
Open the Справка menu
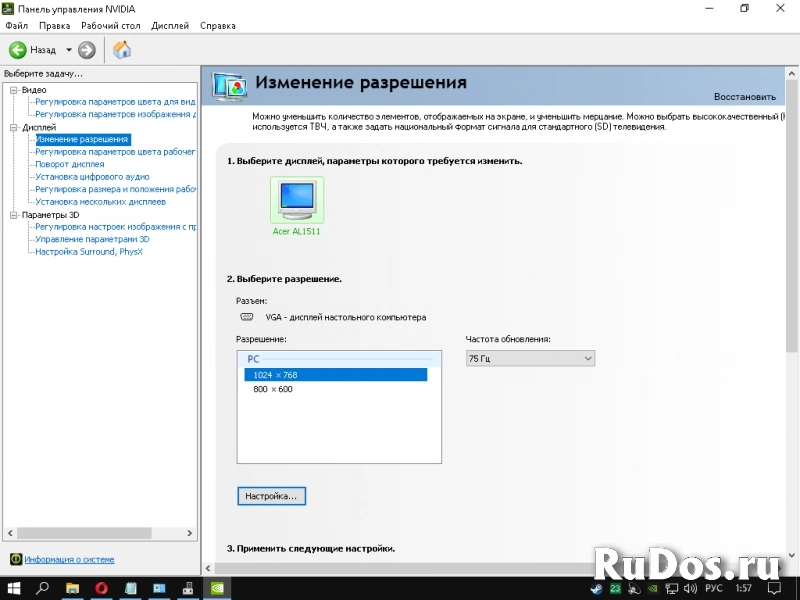217,26
